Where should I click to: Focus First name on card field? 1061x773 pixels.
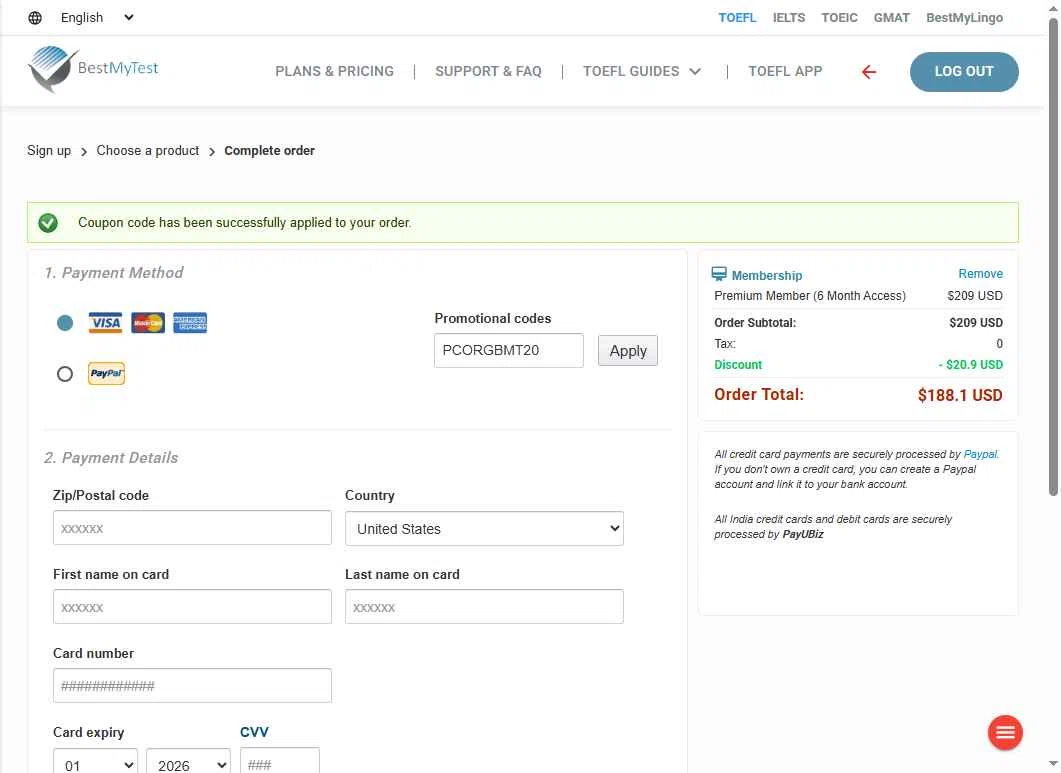pyautogui.click(x=192, y=607)
